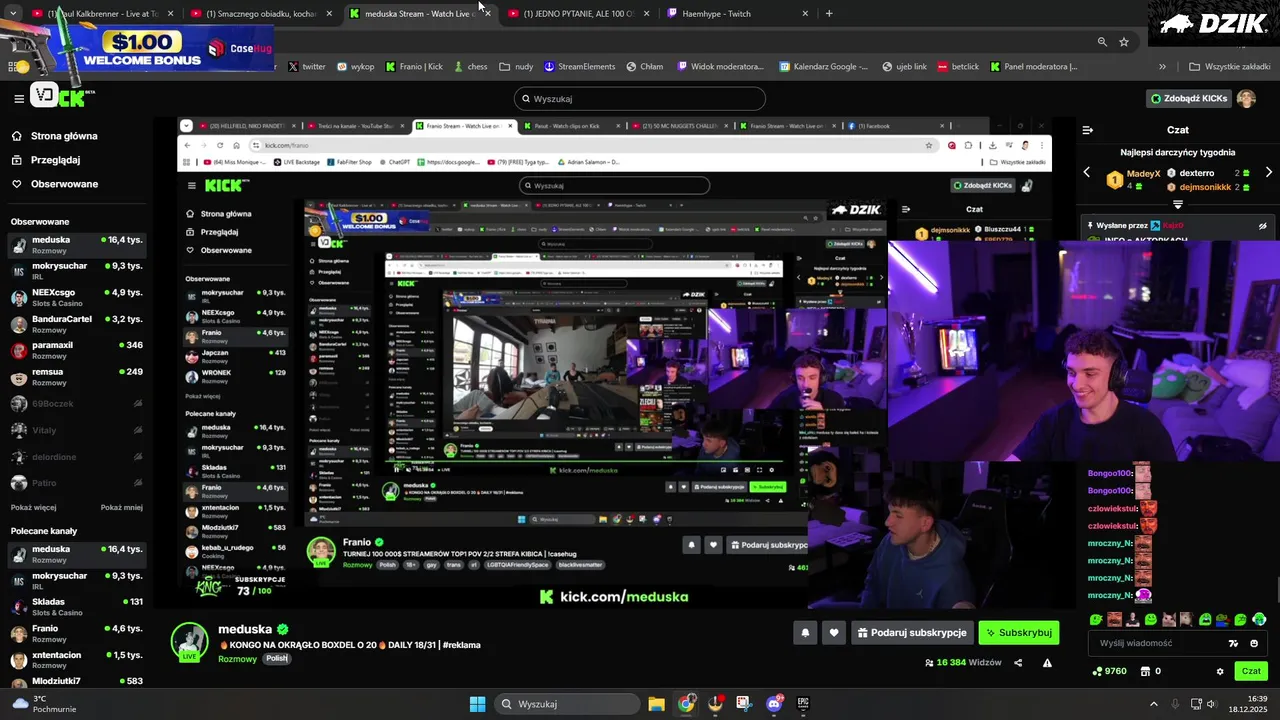Open File Explorer from the taskbar
1280x720 pixels.
tap(656, 704)
